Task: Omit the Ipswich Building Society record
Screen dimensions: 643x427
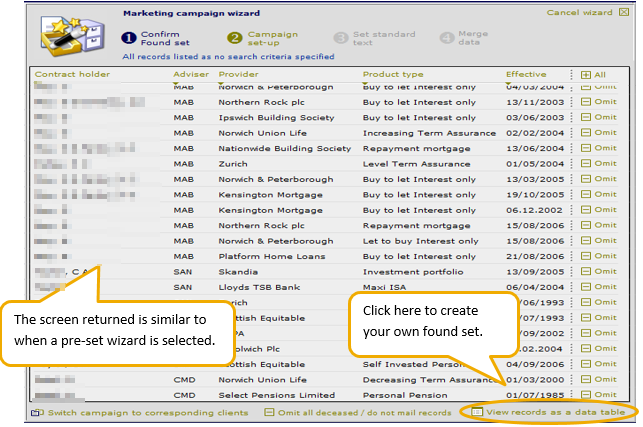Action: [x=599, y=117]
